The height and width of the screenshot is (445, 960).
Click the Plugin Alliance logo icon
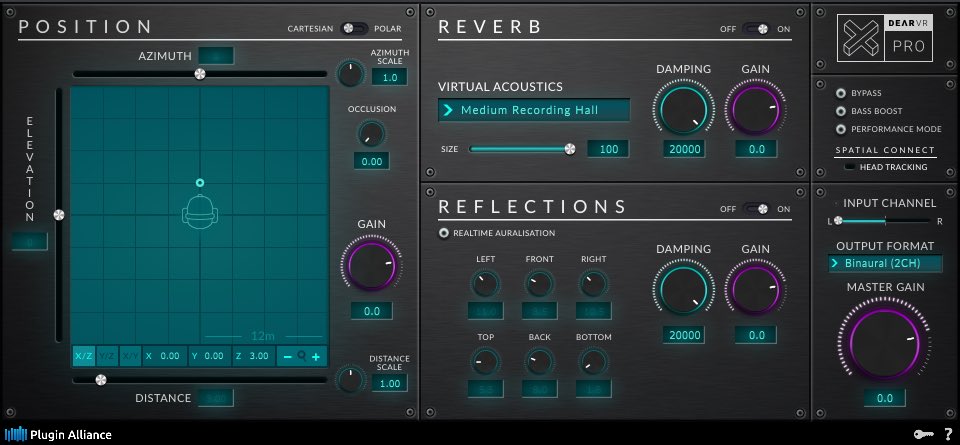pyautogui.click(x=16, y=435)
